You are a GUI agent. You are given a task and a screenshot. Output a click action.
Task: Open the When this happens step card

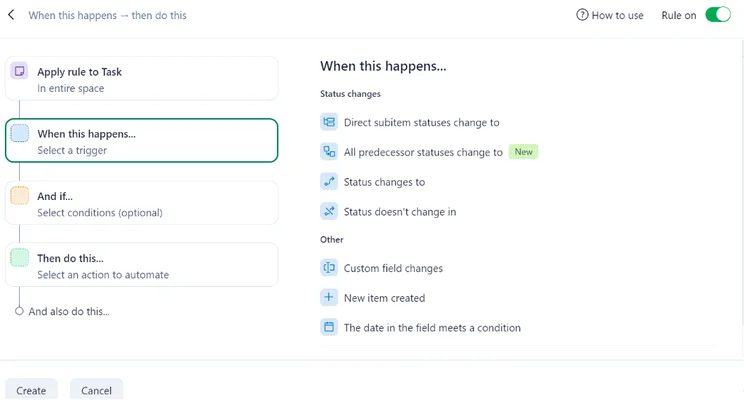pyautogui.click(x=141, y=140)
